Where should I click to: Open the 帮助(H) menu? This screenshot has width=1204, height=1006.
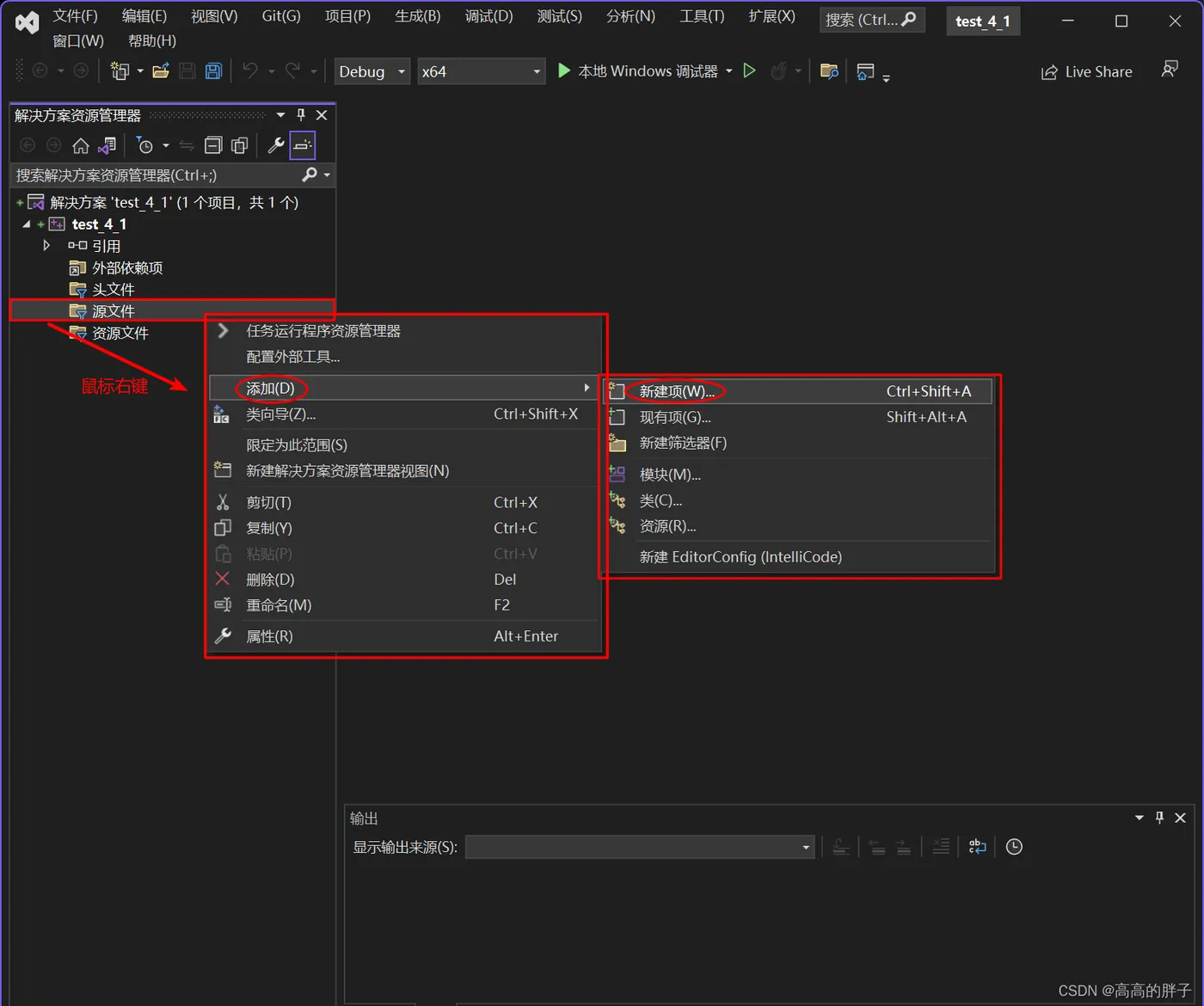coord(151,40)
